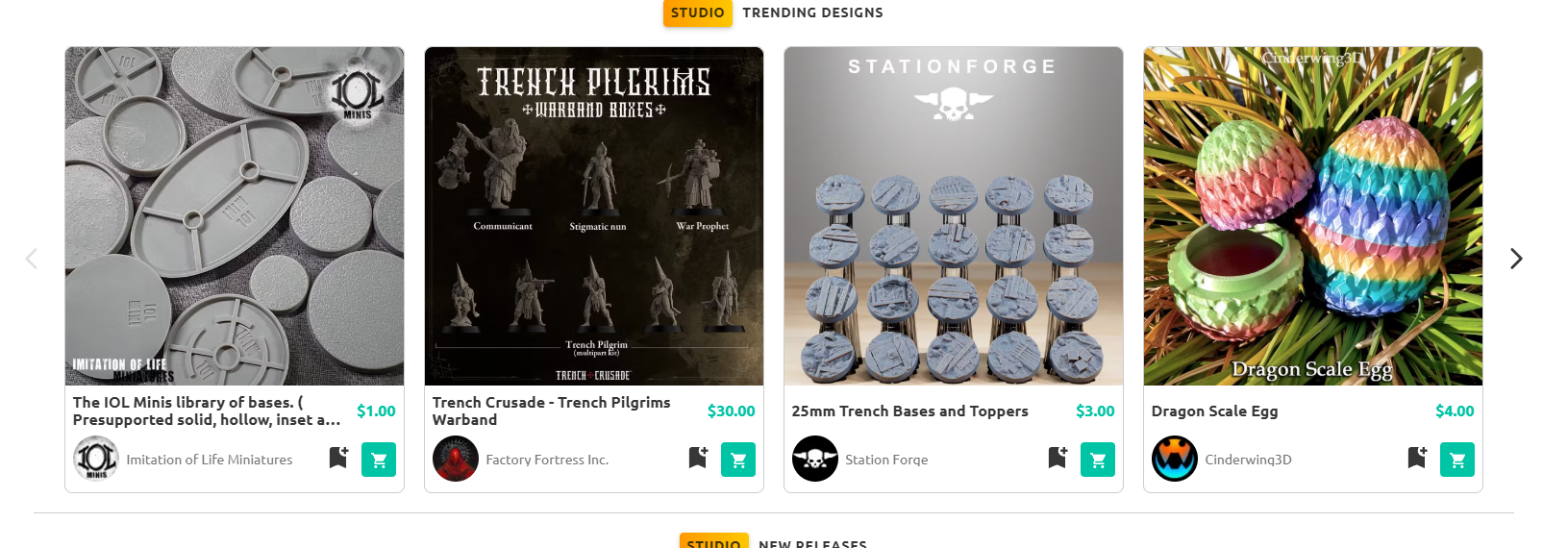The height and width of the screenshot is (548, 1568).
Task: Open the 25mm Trench Bases and Toppers title
Action: coord(909,411)
